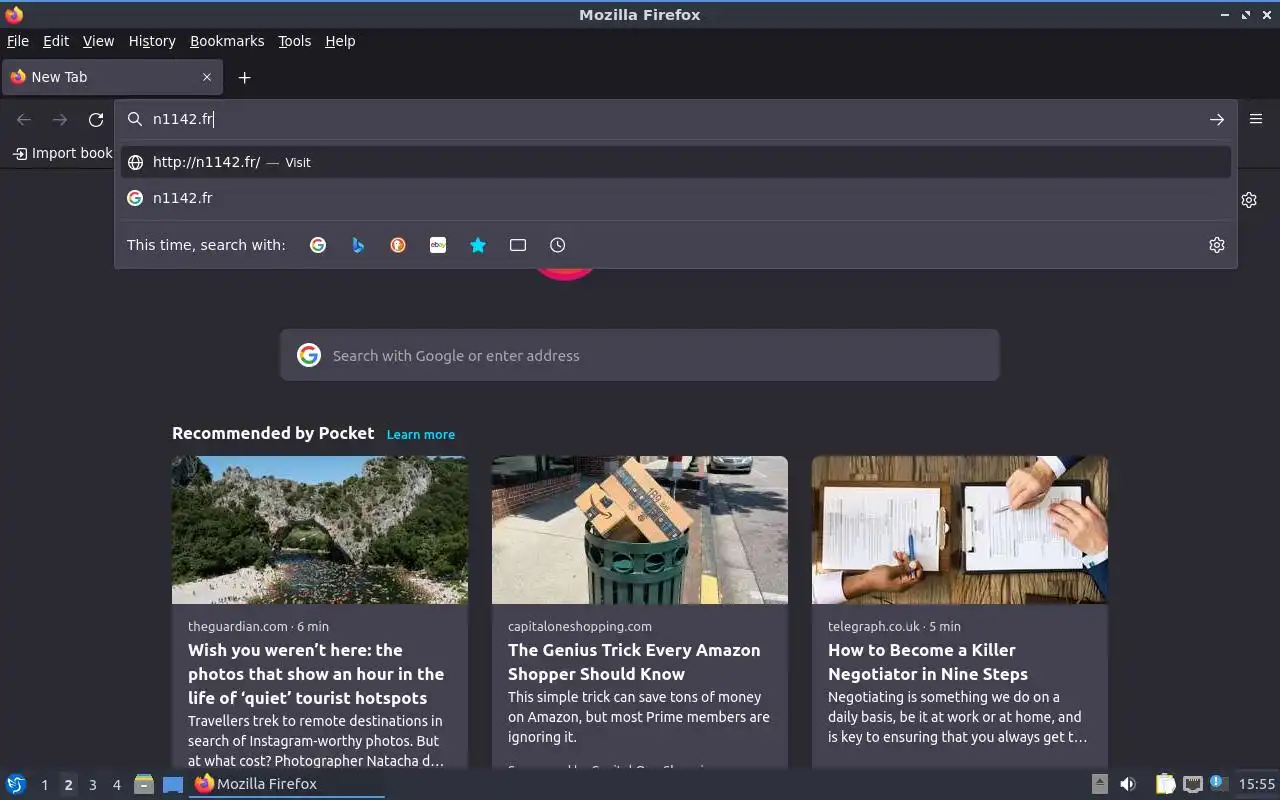Search in open Tabs icon

point(518,245)
